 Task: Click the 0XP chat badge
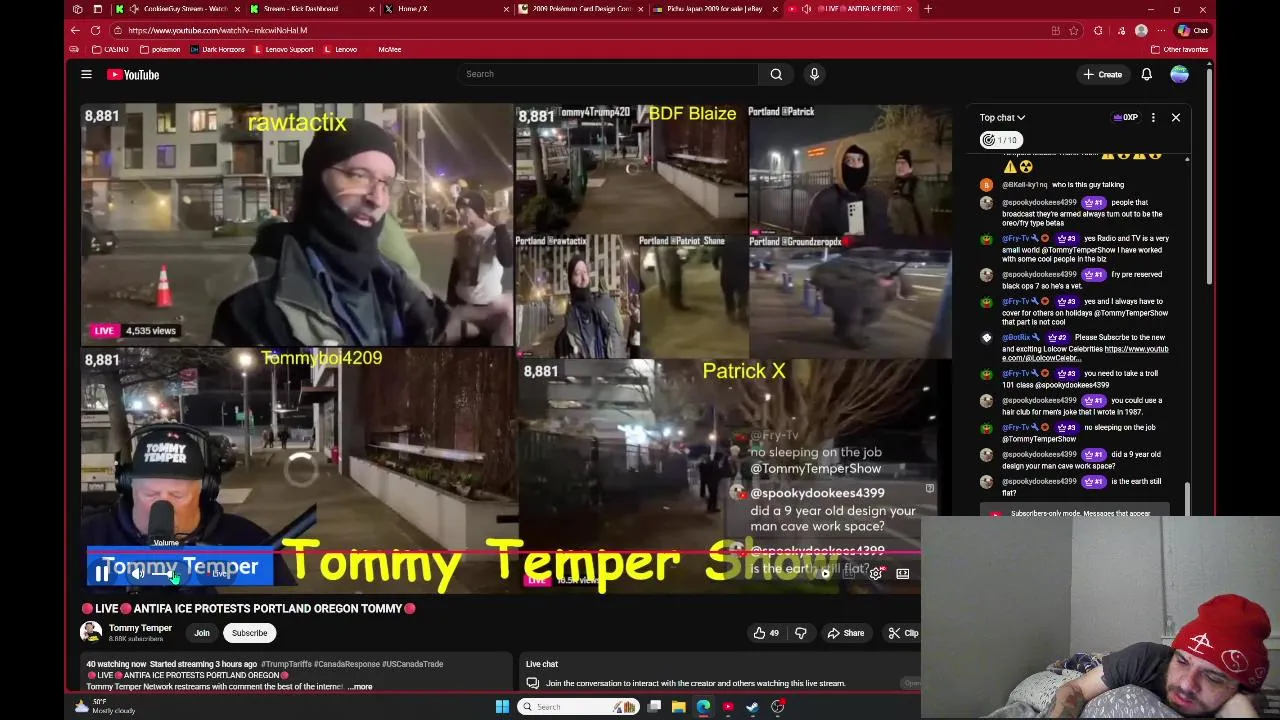(1126, 118)
